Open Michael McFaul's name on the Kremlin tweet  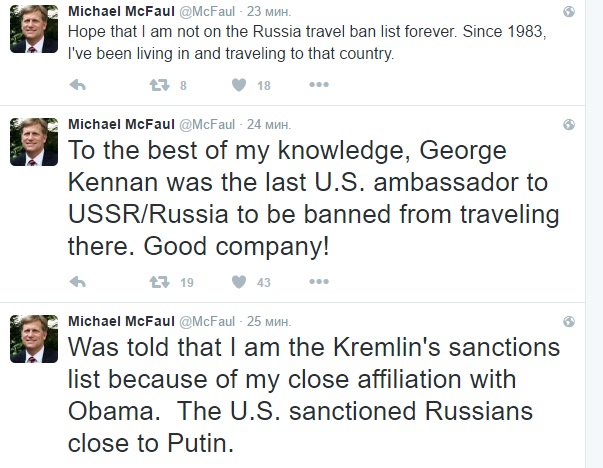click(x=119, y=320)
